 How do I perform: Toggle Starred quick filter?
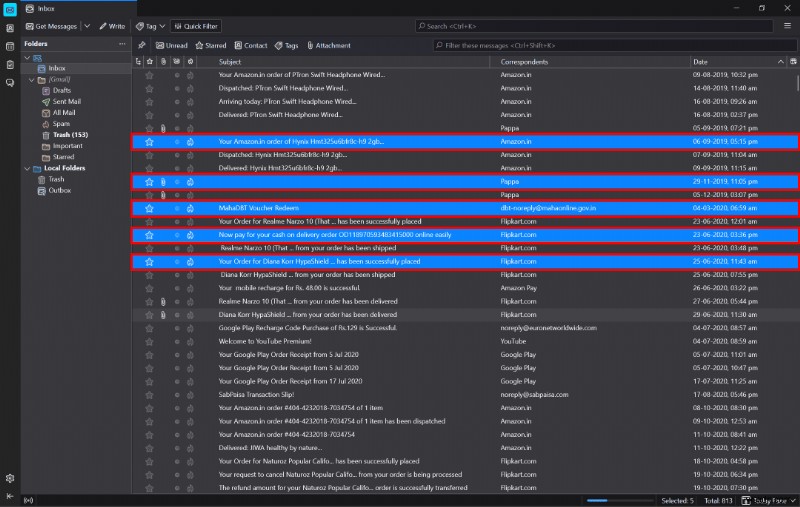211,45
